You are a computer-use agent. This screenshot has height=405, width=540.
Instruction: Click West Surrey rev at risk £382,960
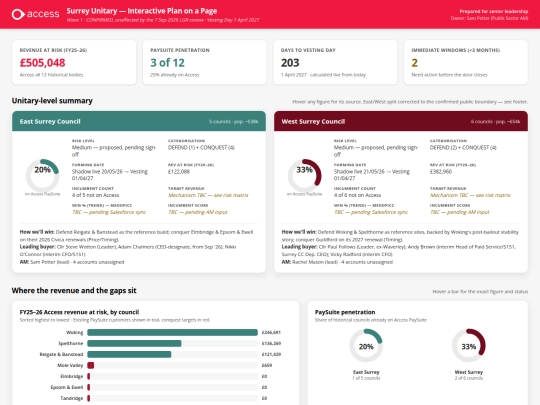[x=441, y=172]
